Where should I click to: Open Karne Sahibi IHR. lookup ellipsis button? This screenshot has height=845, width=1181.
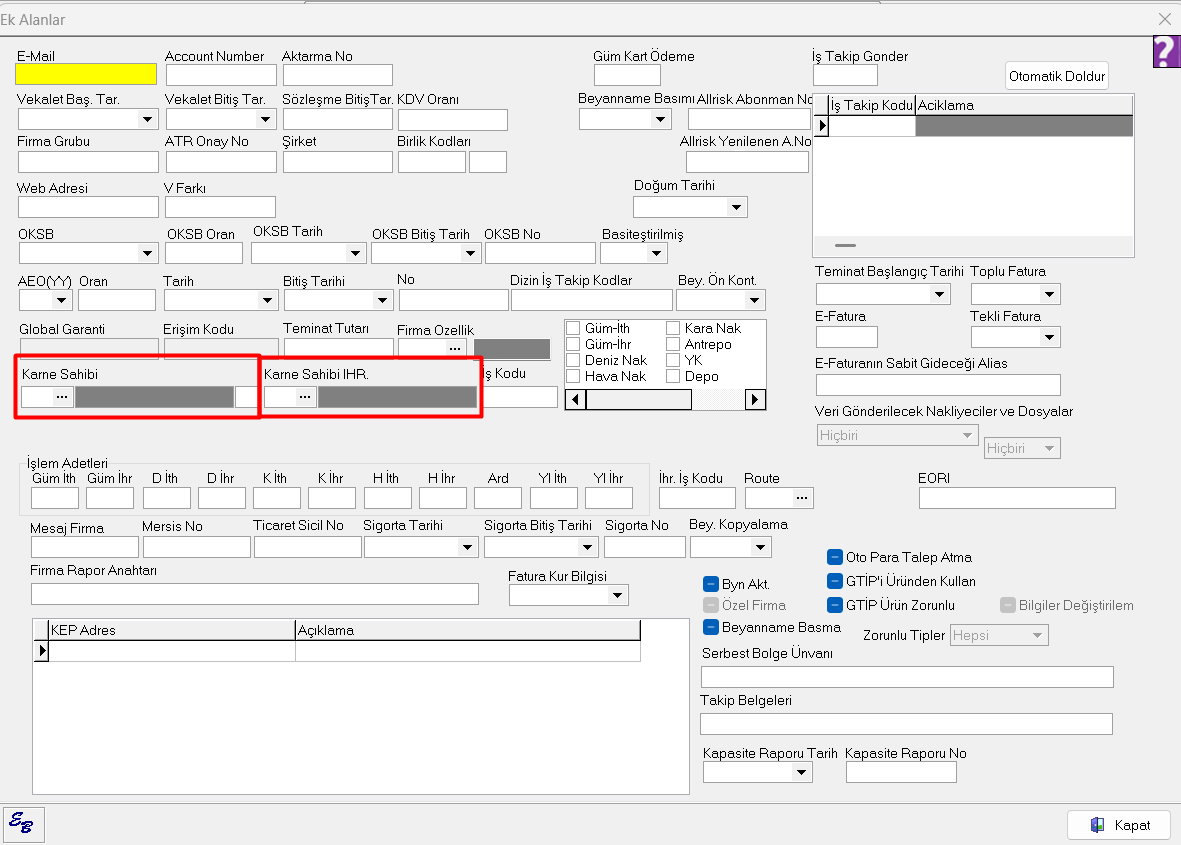click(x=305, y=397)
